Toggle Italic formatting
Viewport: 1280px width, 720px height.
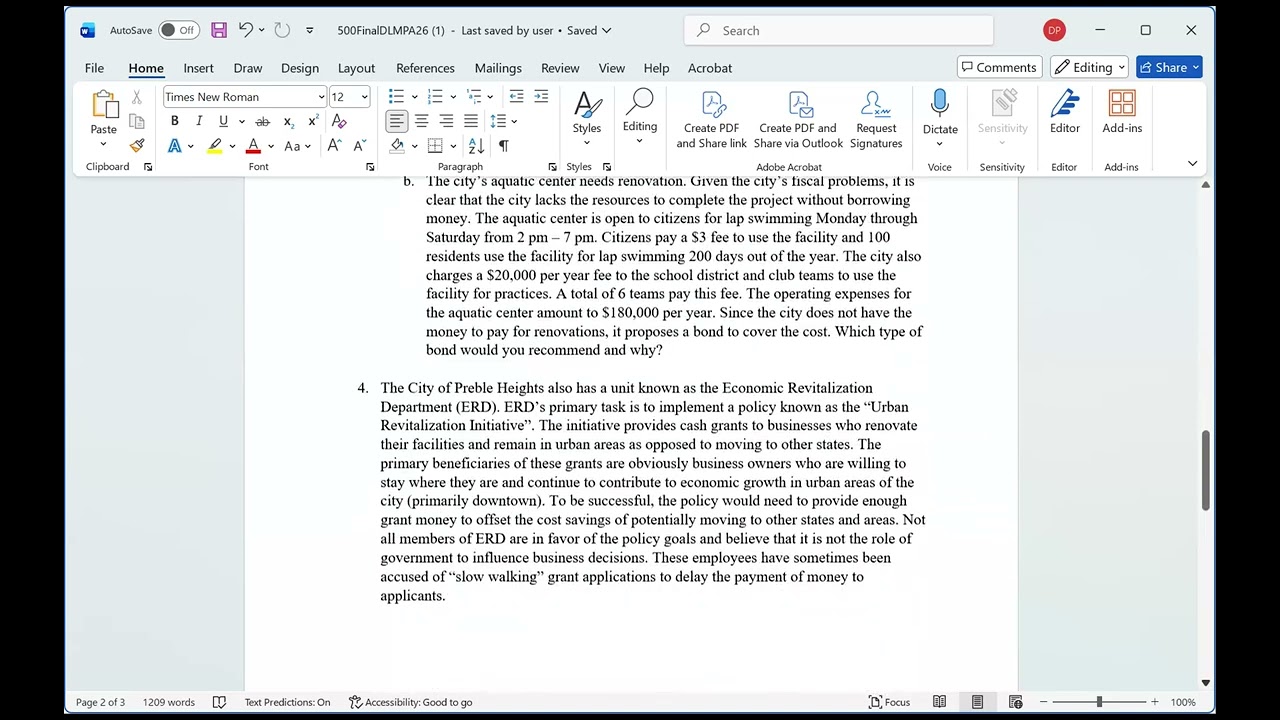pyautogui.click(x=199, y=121)
